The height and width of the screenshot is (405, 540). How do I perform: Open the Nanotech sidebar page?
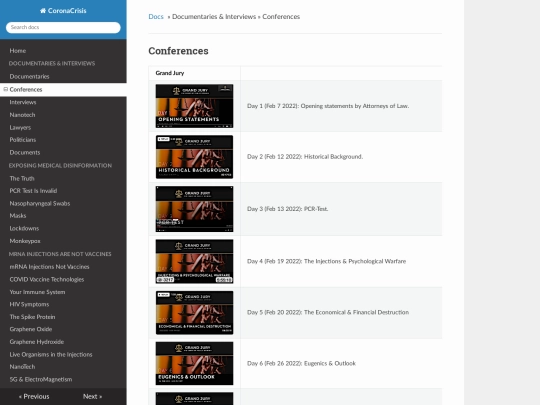tap(22, 115)
